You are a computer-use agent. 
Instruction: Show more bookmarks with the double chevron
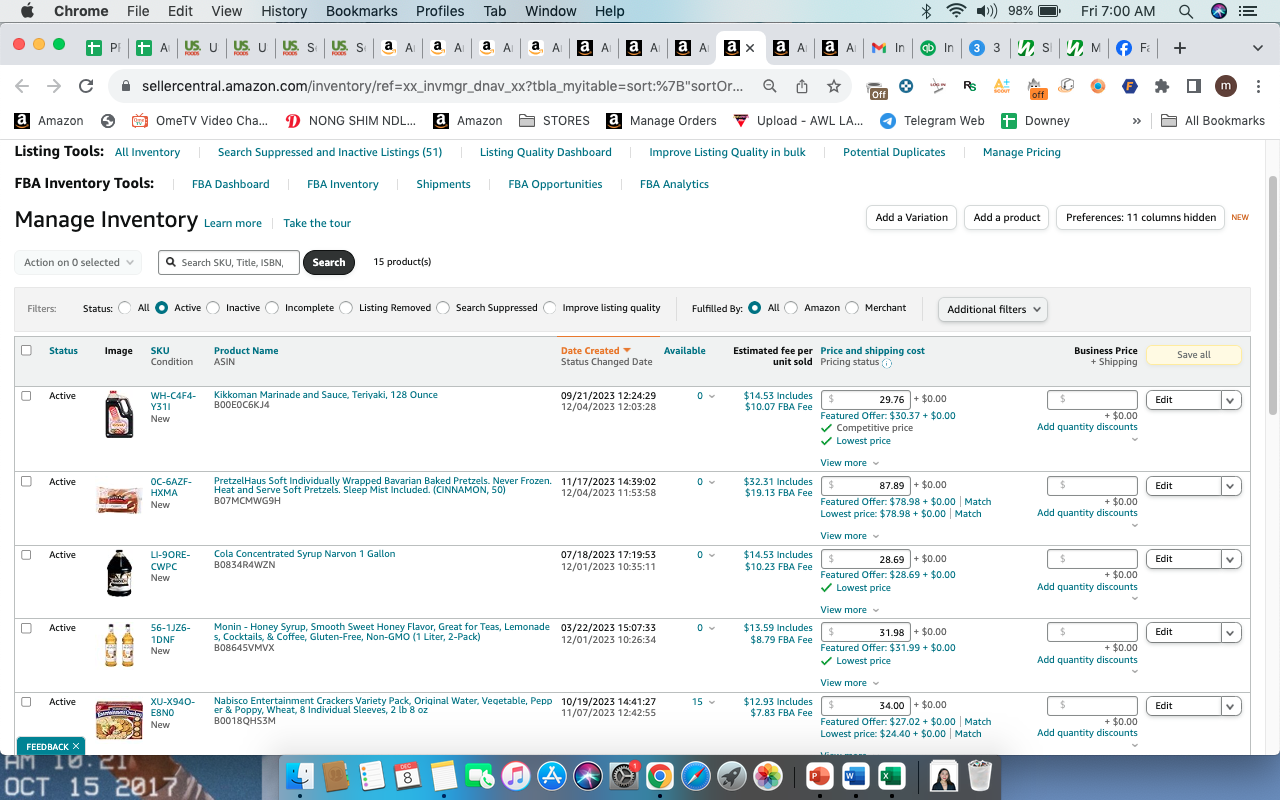(1136, 120)
